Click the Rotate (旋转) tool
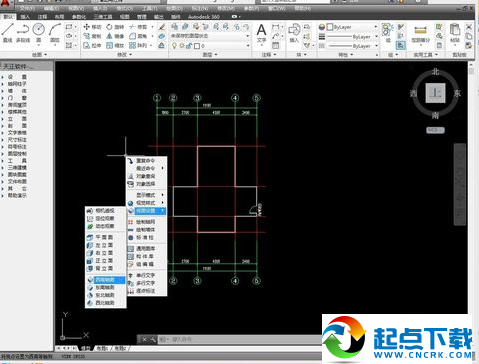Screen dimensions: 479x364 [115, 27]
